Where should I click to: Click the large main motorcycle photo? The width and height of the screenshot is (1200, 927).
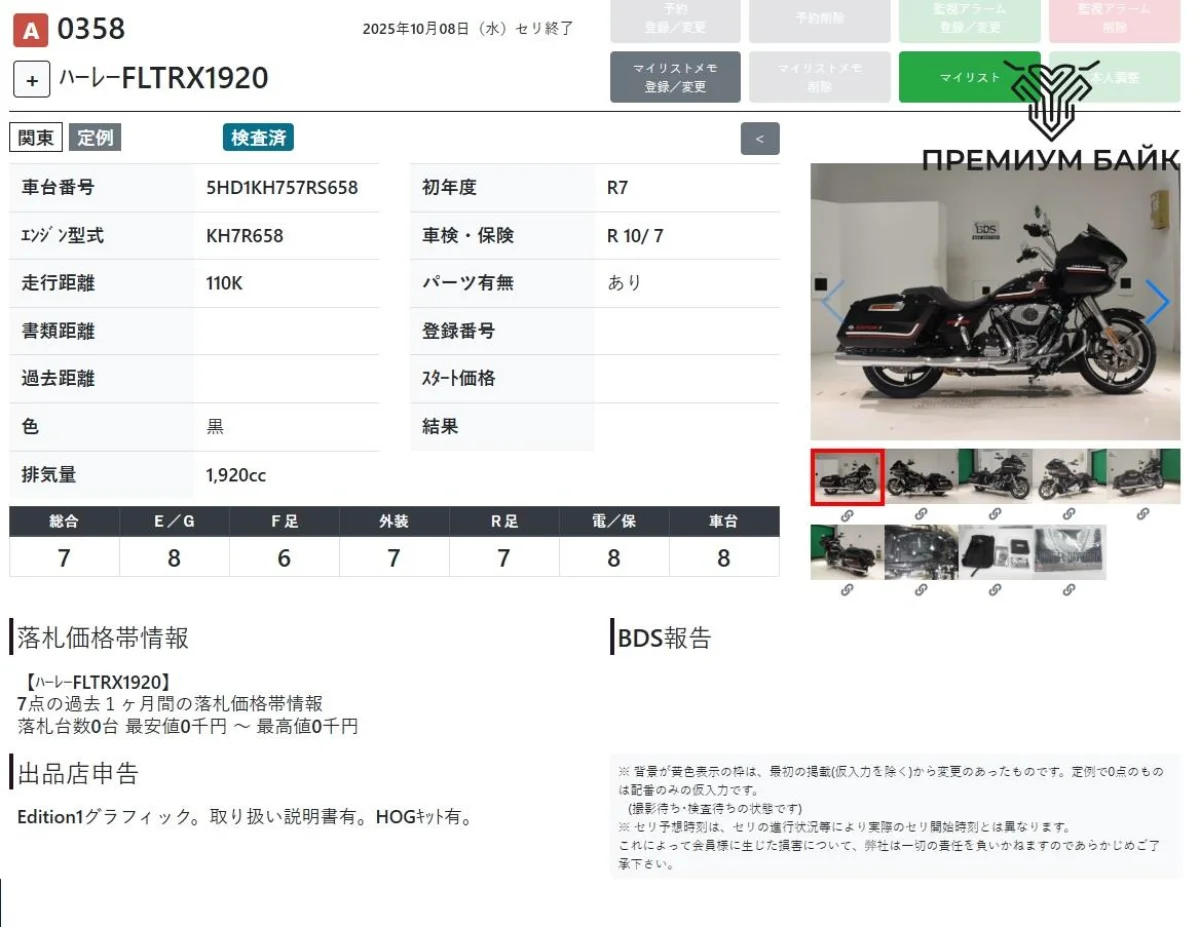[994, 302]
